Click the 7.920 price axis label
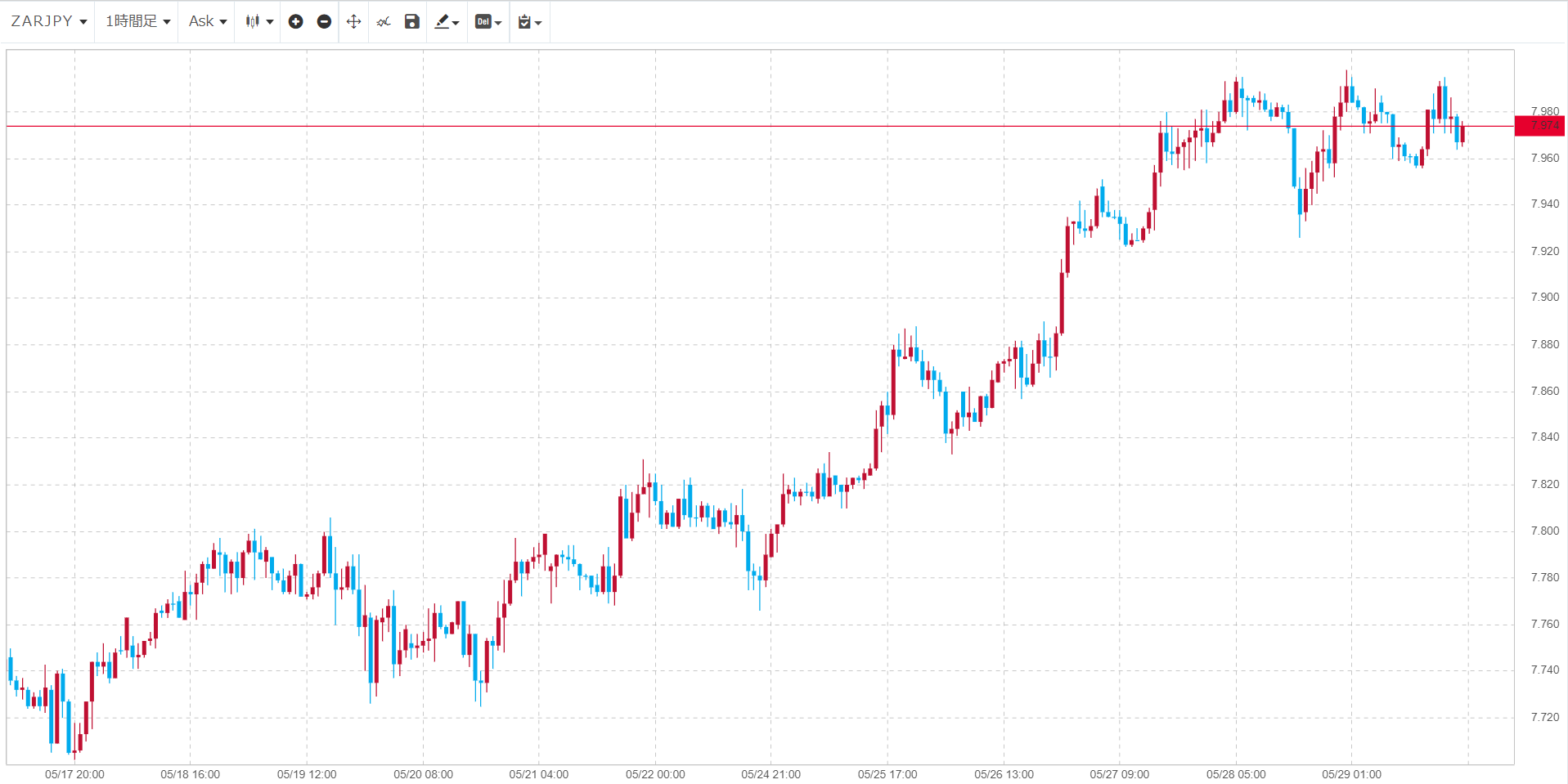Screen dimensions: 1568x784 coord(1545,251)
